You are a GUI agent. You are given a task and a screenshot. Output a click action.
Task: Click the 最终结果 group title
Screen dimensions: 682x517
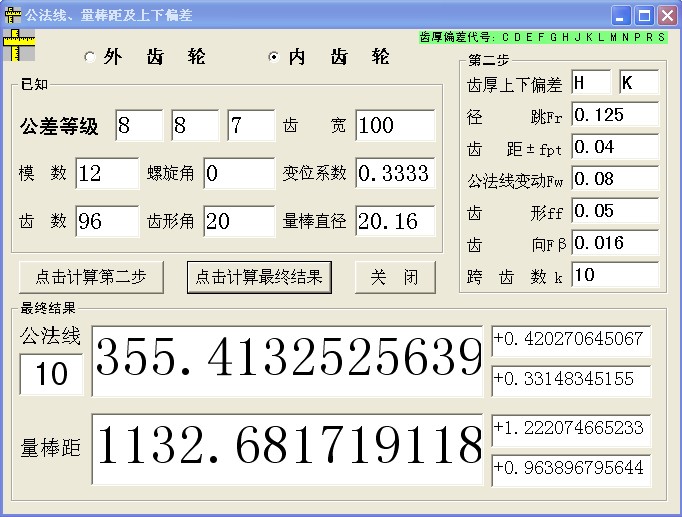click(x=48, y=308)
